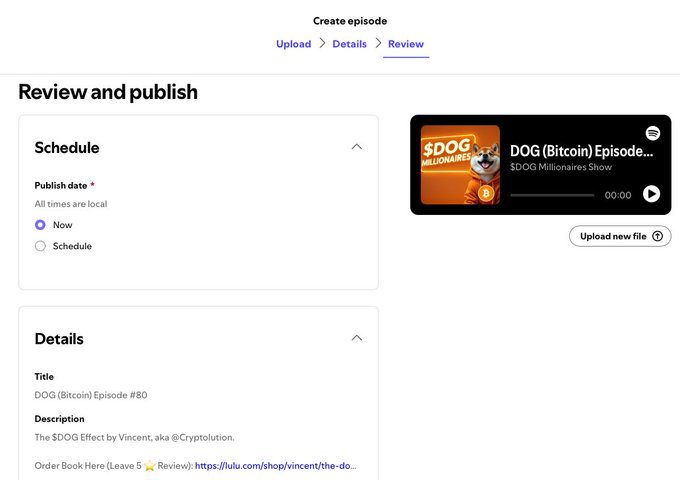Click the chevron between Upload and Details
The width and height of the screenshot is (680, 480).
pos(322,43)
